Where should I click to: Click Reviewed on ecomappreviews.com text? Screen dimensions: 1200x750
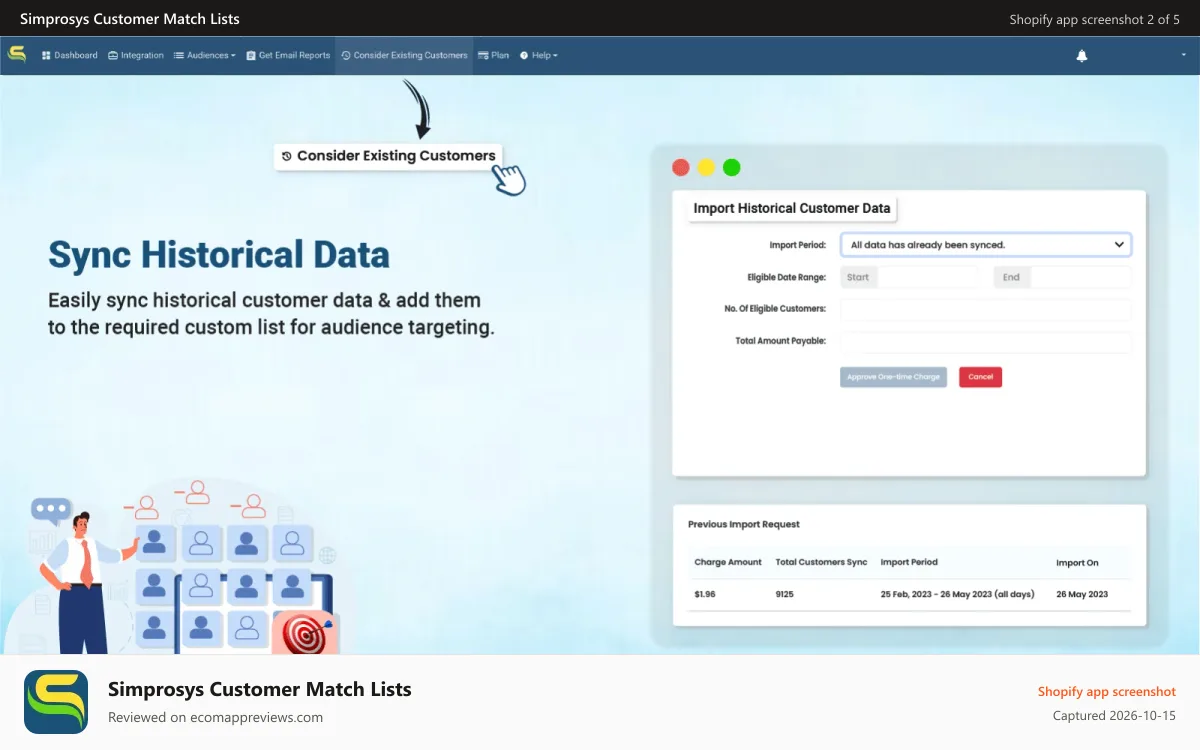(215, 717)
